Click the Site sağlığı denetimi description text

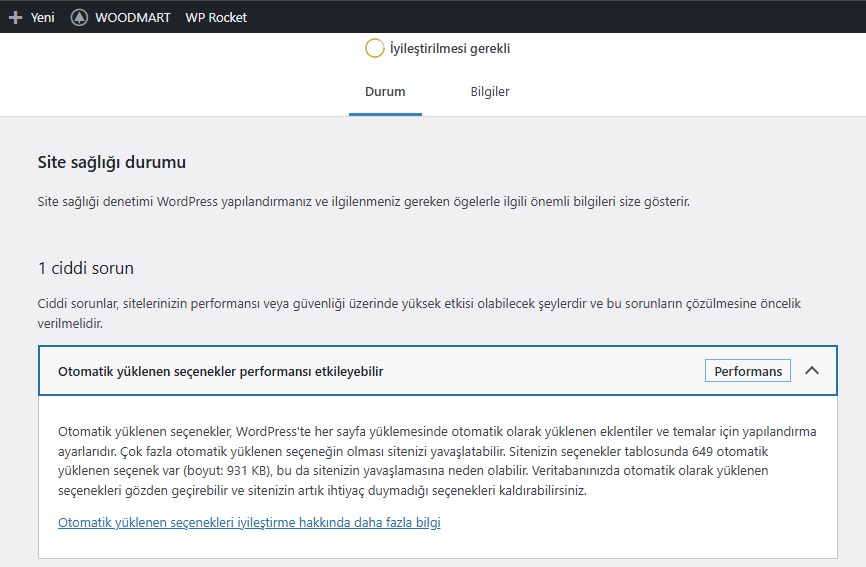(x=363, y=202)
